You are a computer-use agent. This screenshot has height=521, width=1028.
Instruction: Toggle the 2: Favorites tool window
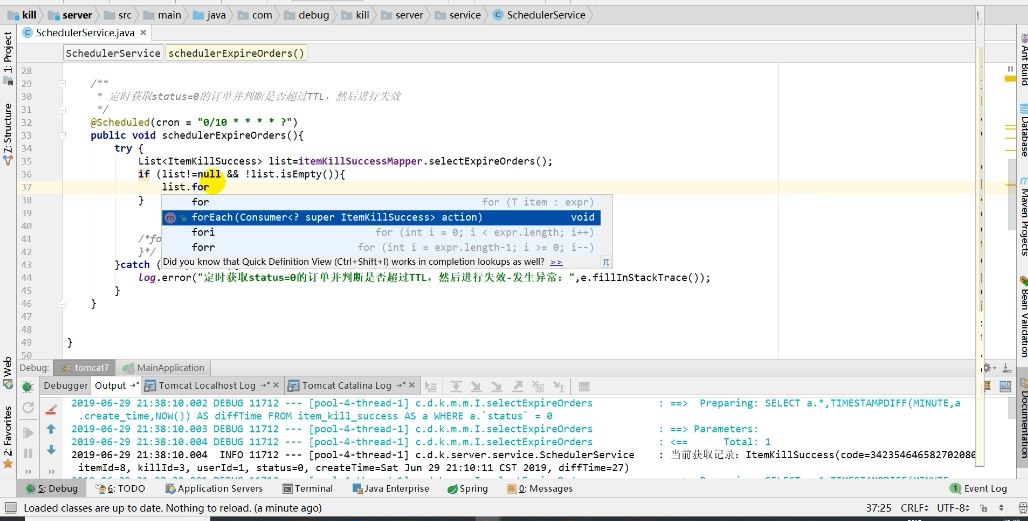(x=7, y=437)
